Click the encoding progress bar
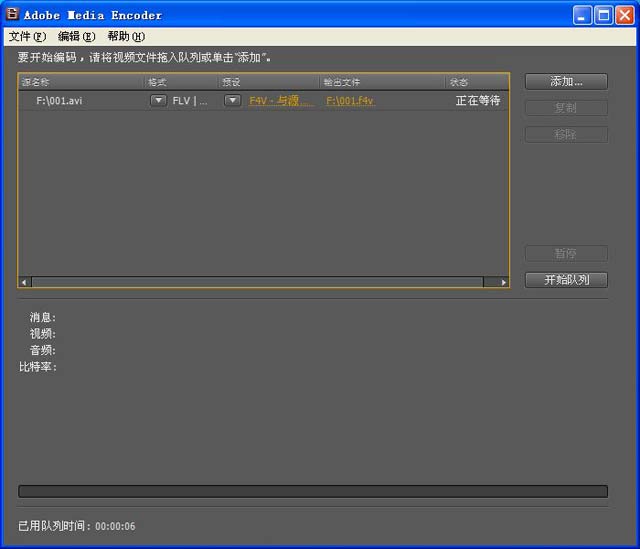640x549 pixels. [313, 491]
